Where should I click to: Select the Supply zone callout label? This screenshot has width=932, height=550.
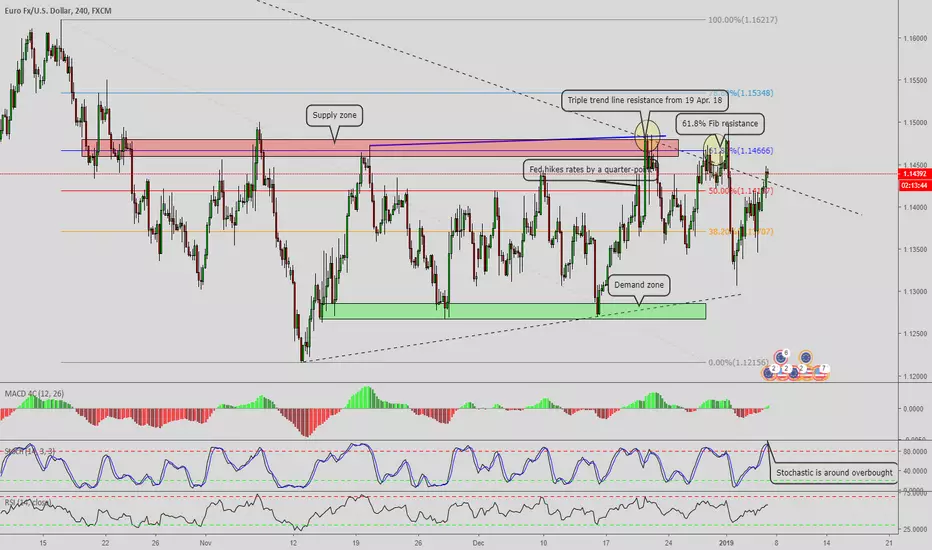click(335, 115)
